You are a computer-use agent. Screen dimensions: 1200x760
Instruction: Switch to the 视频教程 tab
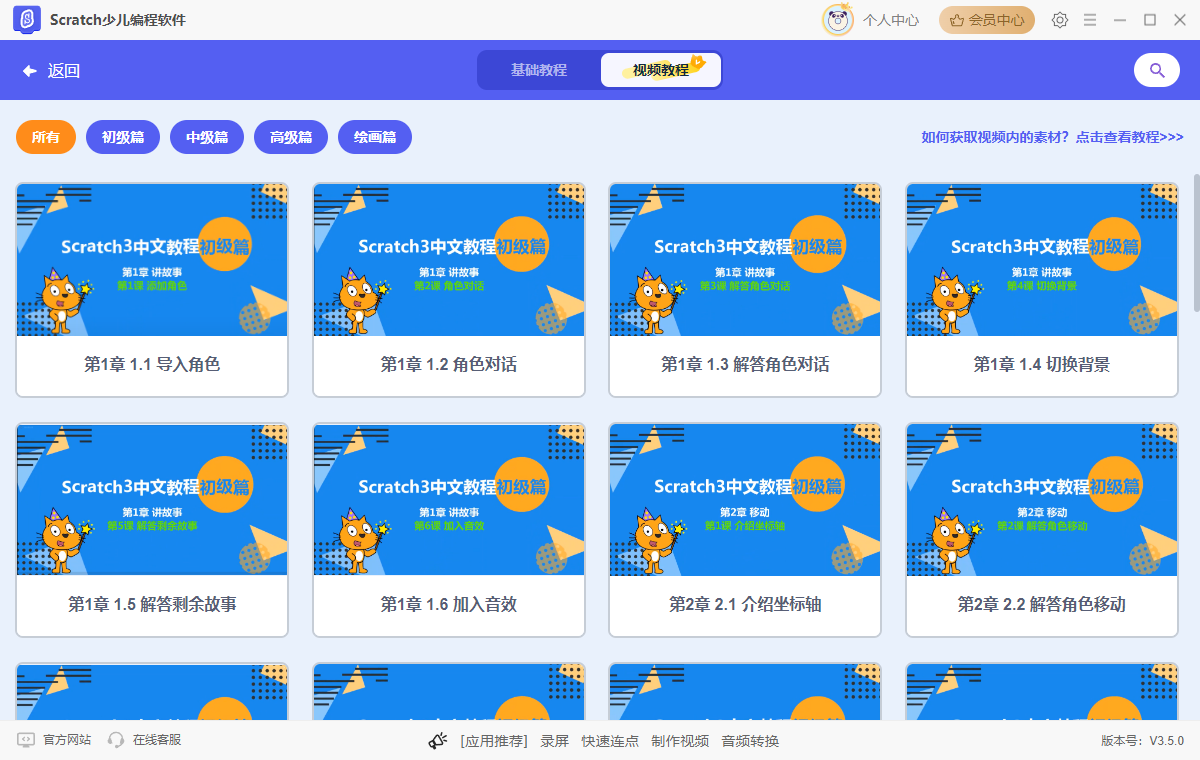[659, 70]
